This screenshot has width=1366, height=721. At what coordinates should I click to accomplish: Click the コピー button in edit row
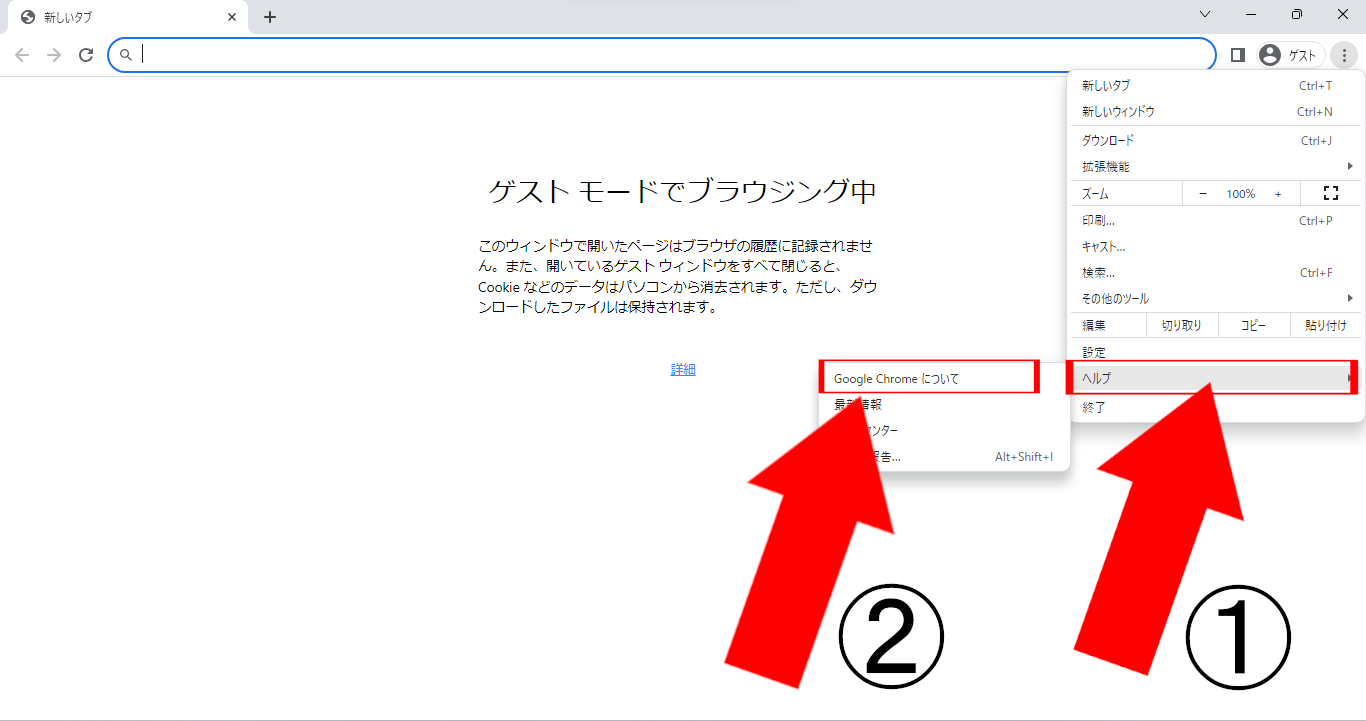point(1253,325)
